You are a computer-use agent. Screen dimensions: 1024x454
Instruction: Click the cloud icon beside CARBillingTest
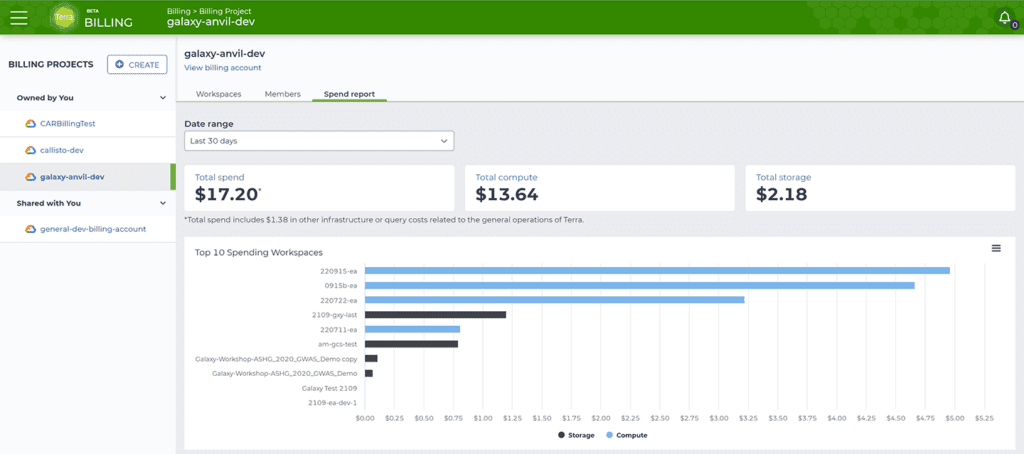pos(30,123)
